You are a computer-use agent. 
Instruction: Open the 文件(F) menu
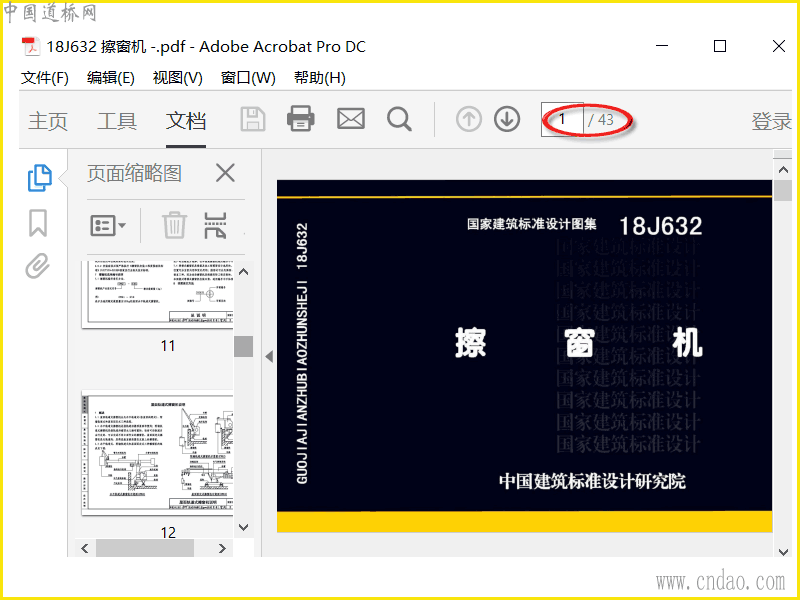click(x=44, y=78)
